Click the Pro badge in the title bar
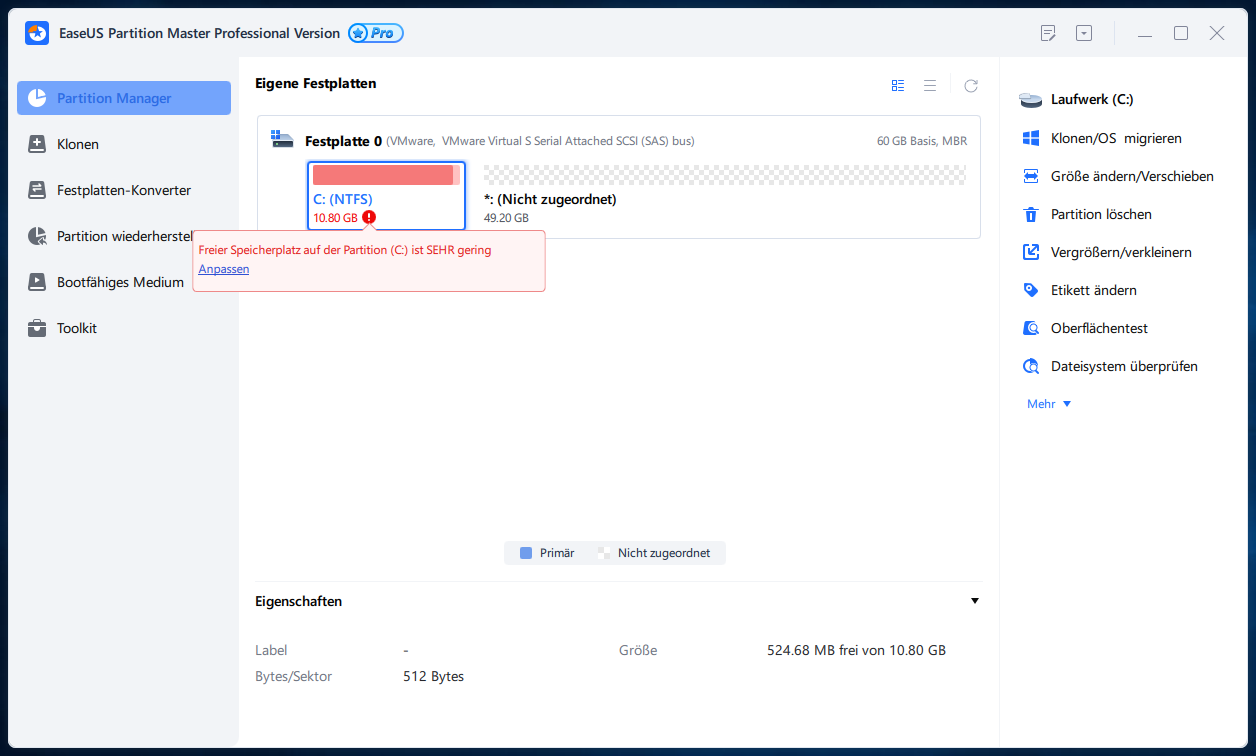Screen dimensions: 1256x756 click(376, 33)
